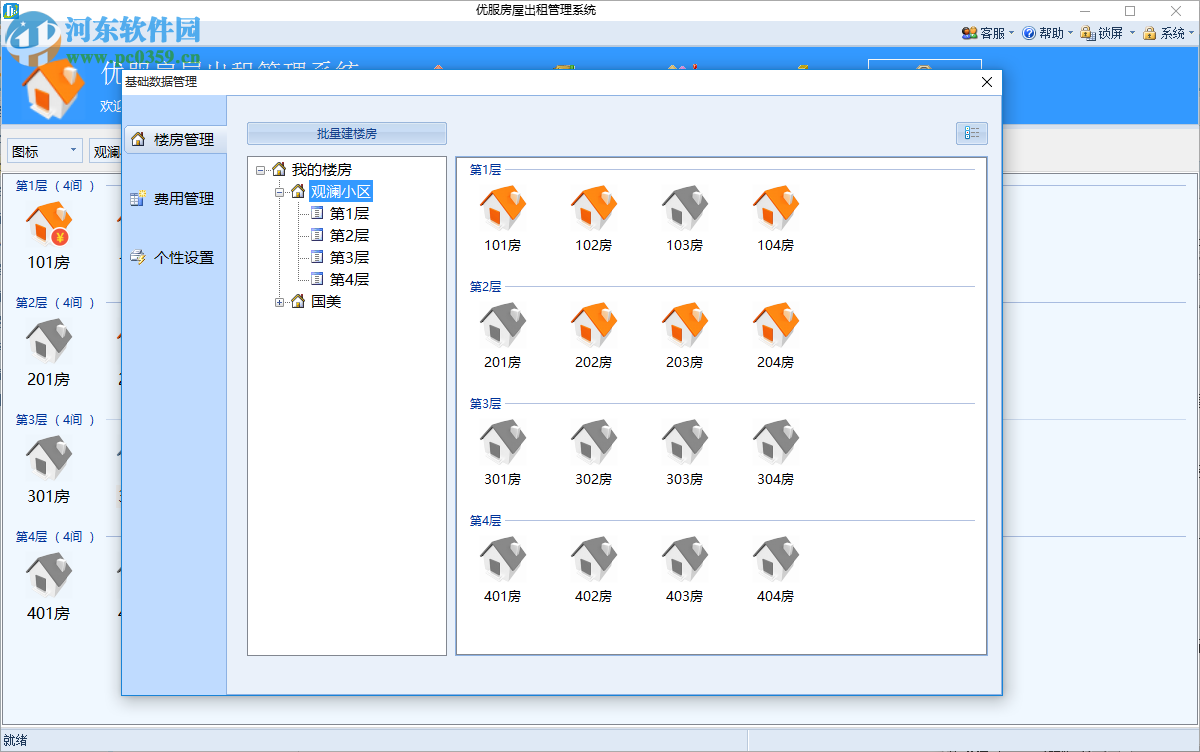Select room 401房 icon in the dialog
This screenshot has width=1200, height=752.
pos(503,560)
